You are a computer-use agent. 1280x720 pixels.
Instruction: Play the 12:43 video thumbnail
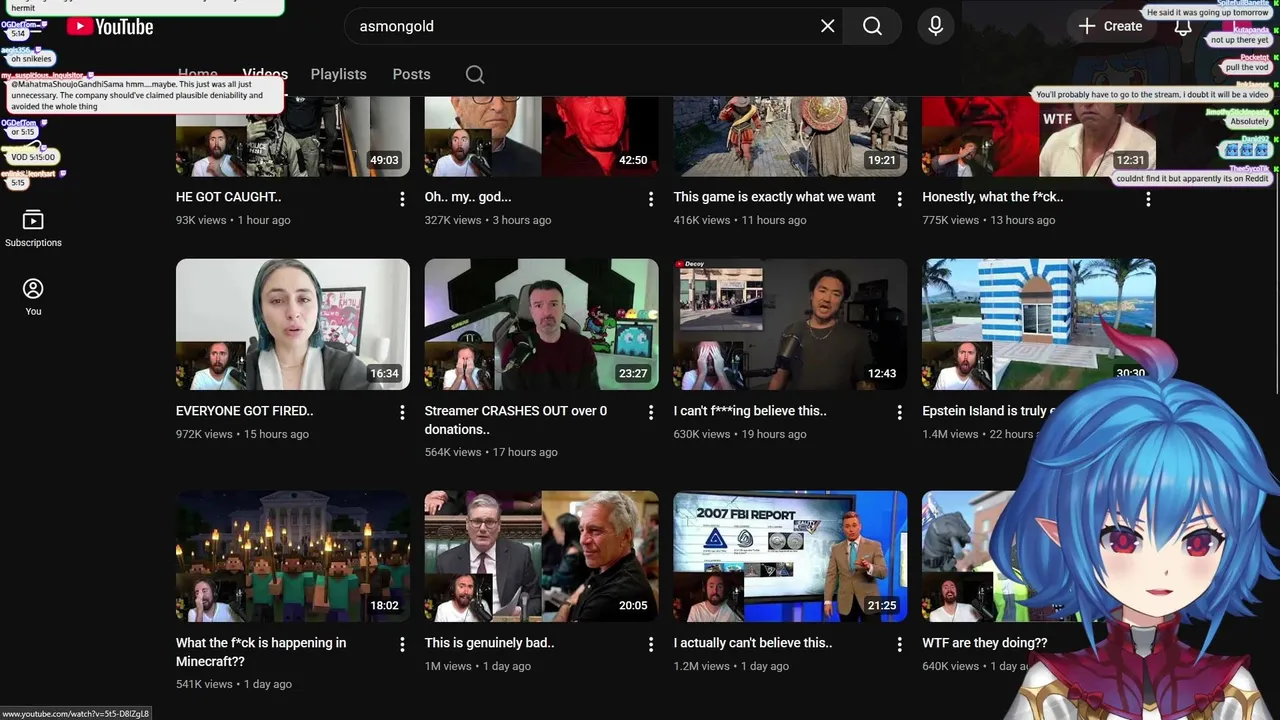click(x=790, y=324)
